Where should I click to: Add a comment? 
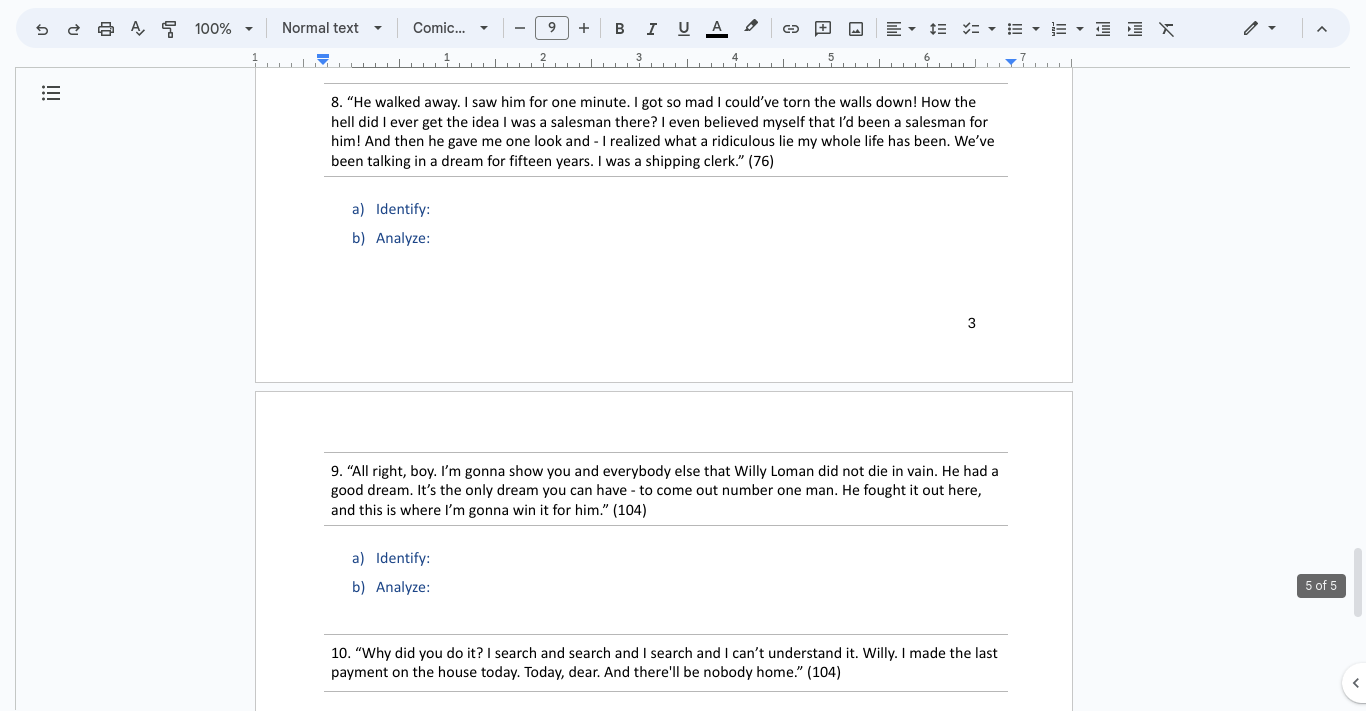[823, 29]
